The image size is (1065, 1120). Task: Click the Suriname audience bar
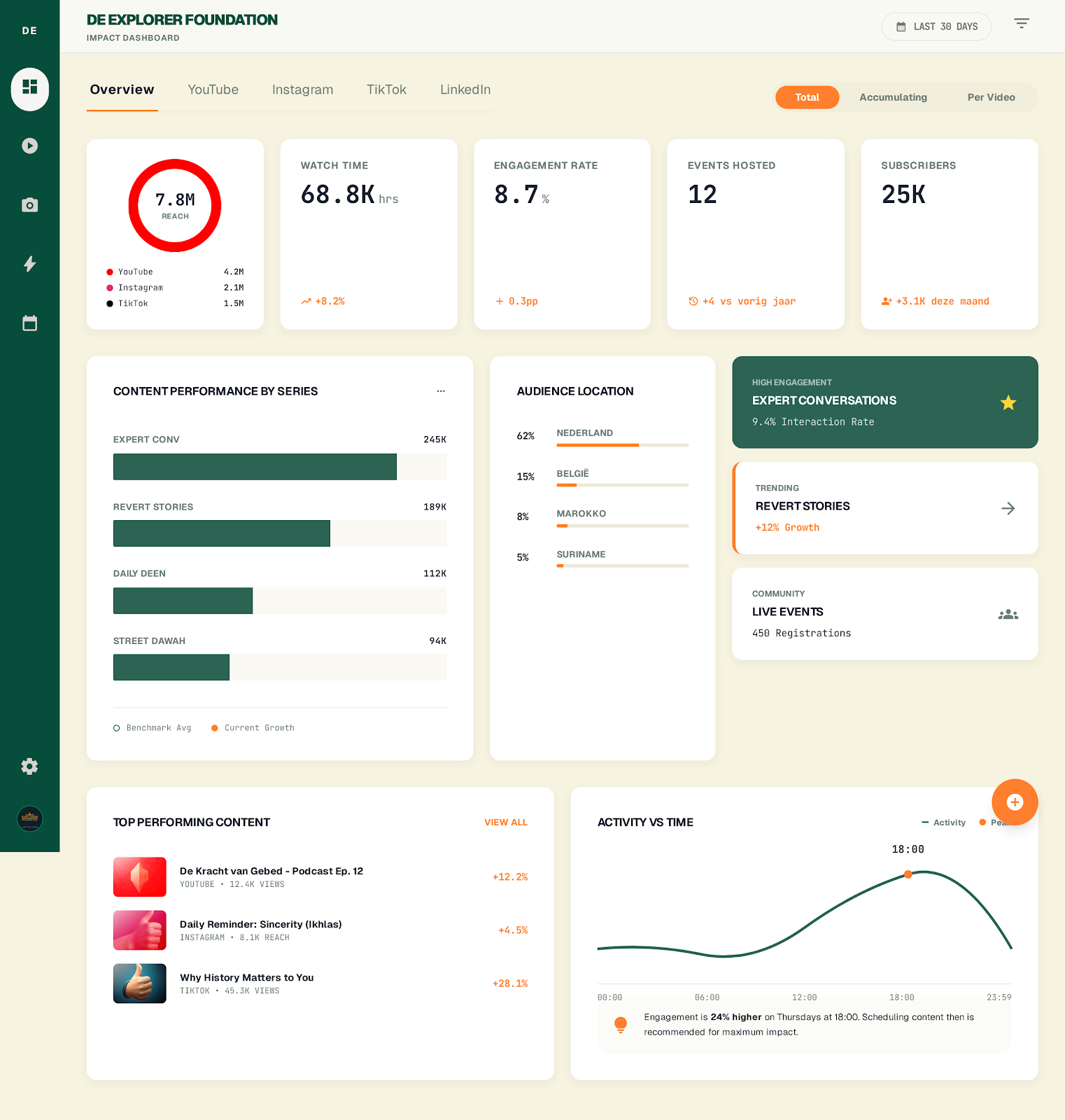(623, 566)
